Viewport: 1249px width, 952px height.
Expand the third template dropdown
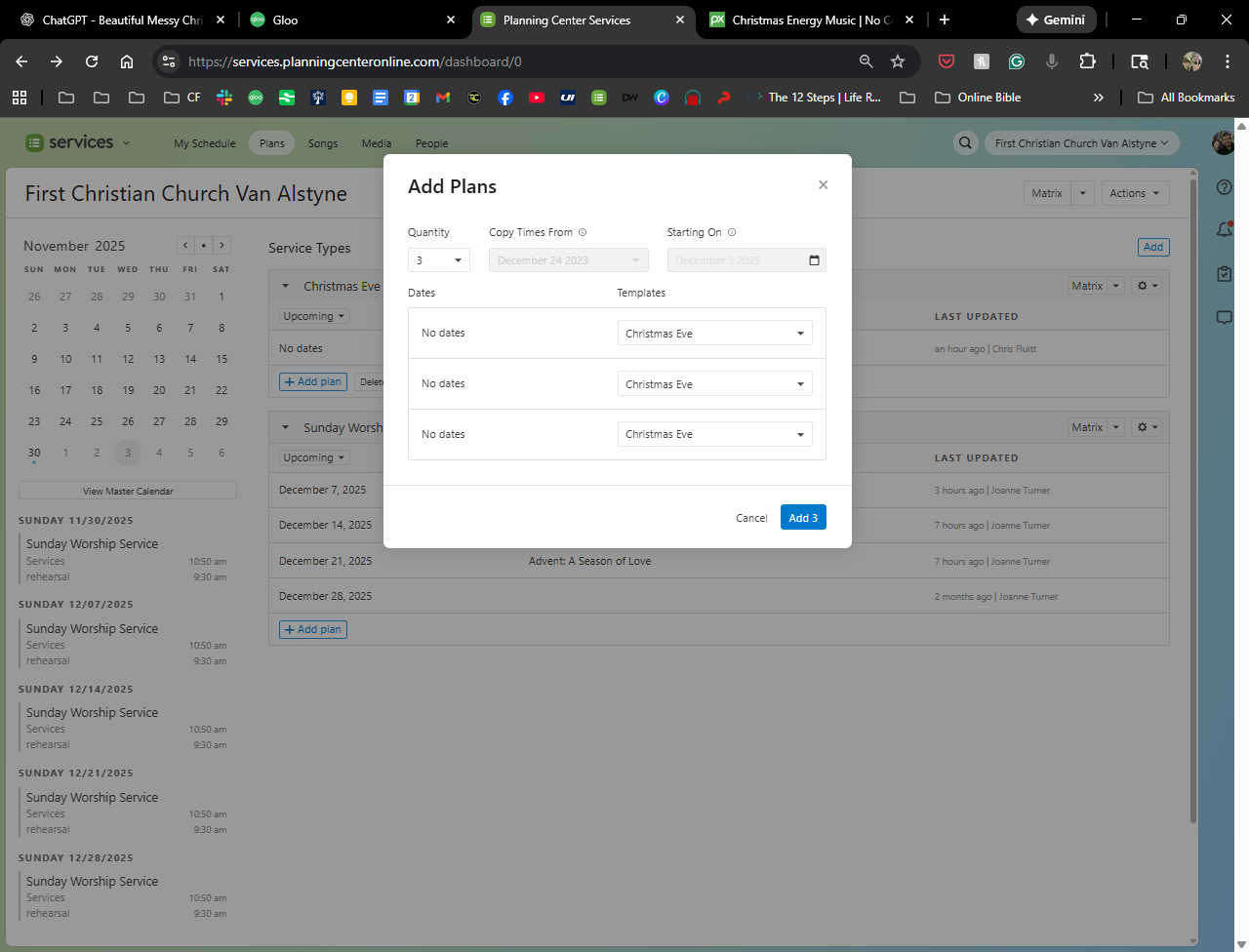pyautogui.click(x=714, y=435)
